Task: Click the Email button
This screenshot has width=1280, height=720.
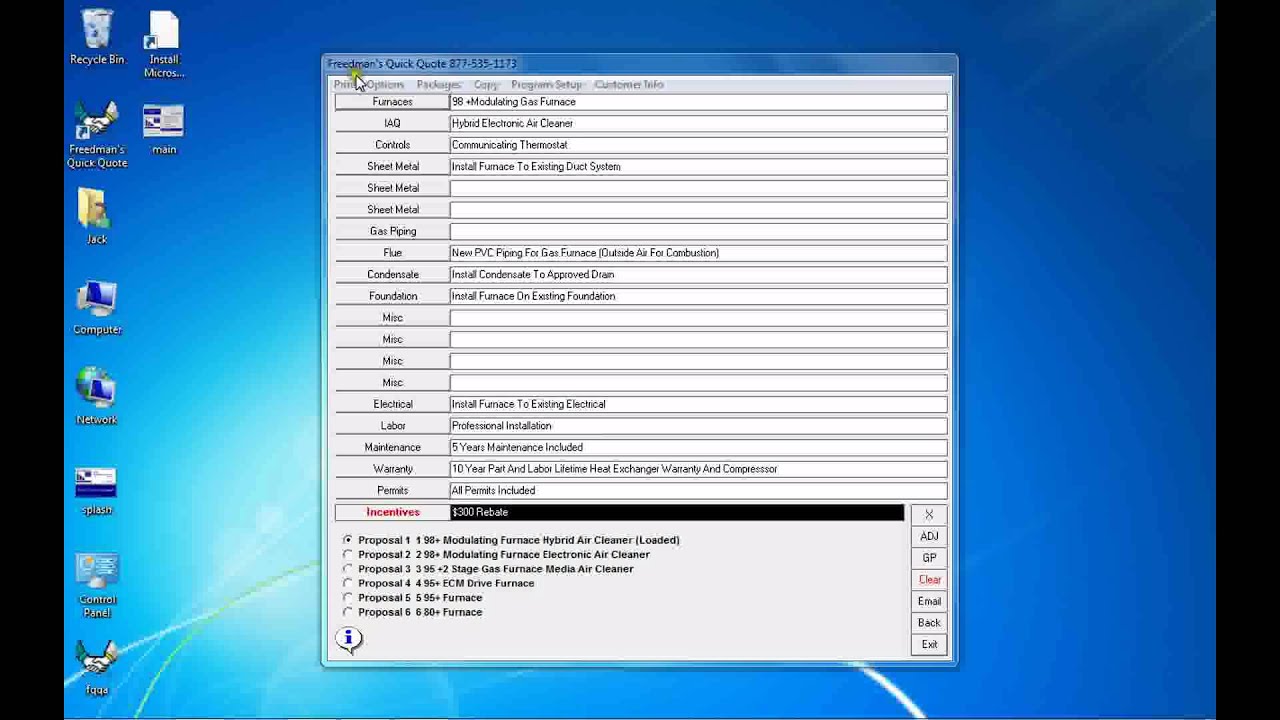Action: pyautogui.click(x=929, y=601)
